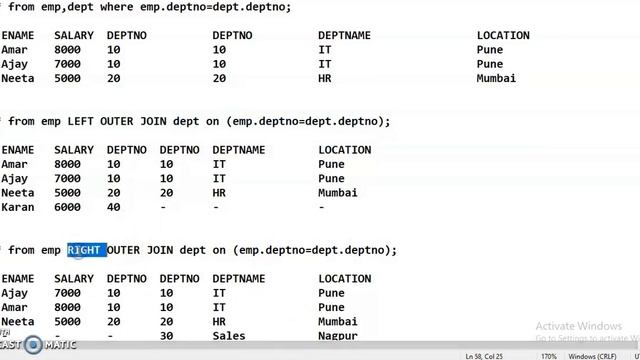
Task: Click salary 5000 in the RIGHT OUTER JOIN result
Action: point(67,321)
